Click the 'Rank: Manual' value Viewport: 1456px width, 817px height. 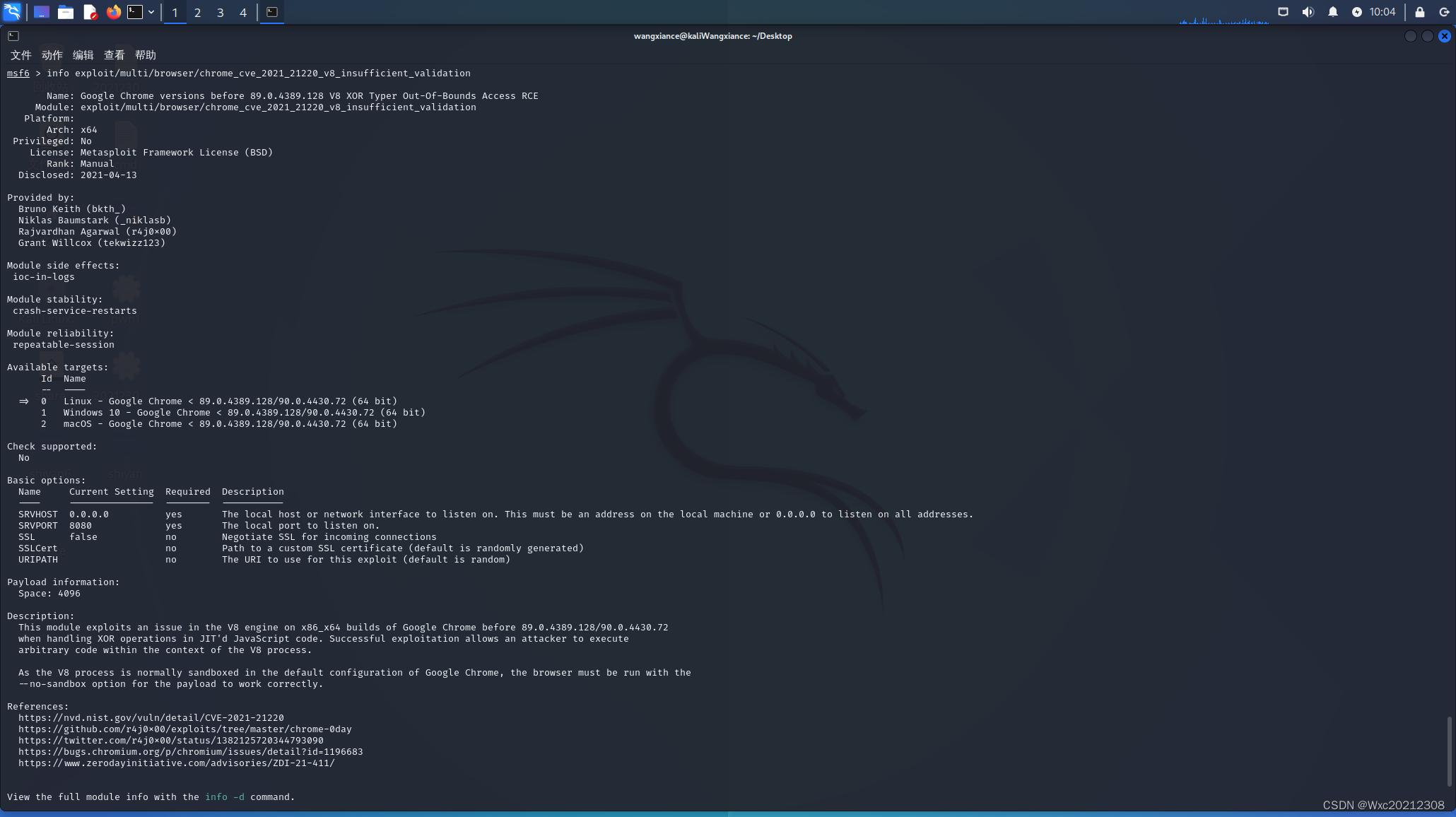click(x=98, y=164)
